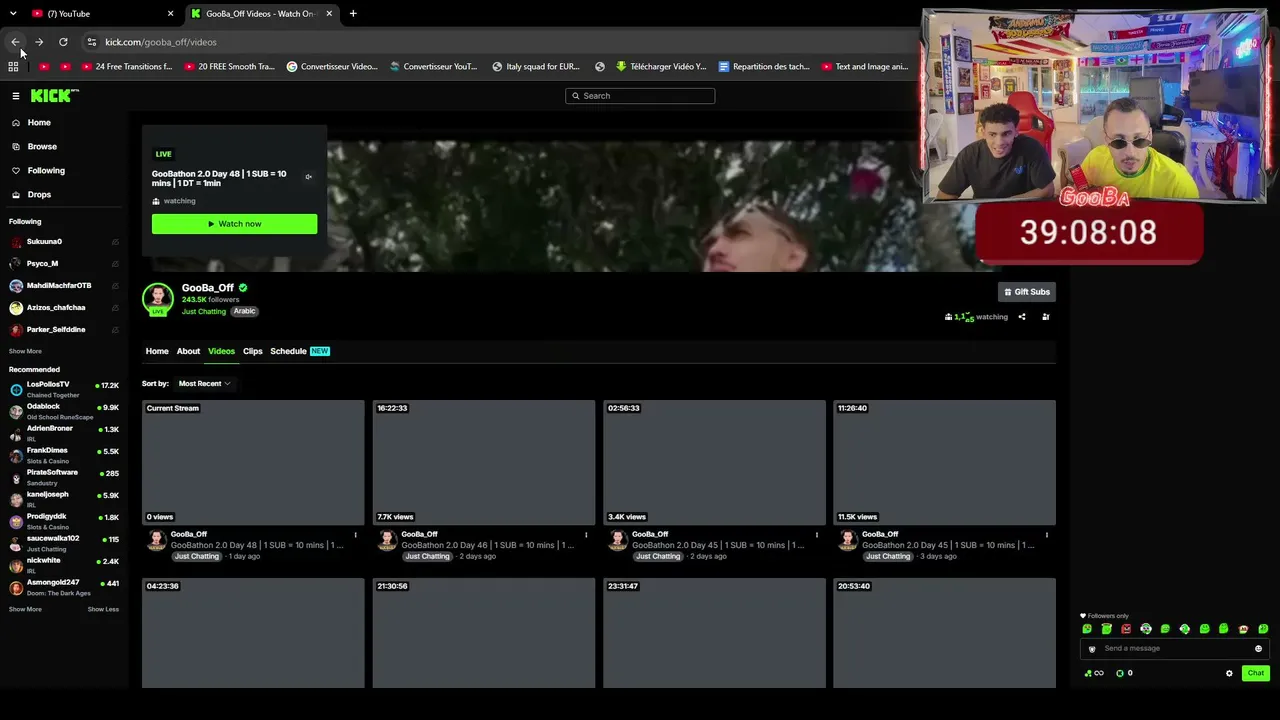Close the YouTube tab
Screen dimensions: 1280x720
point(170,14)
